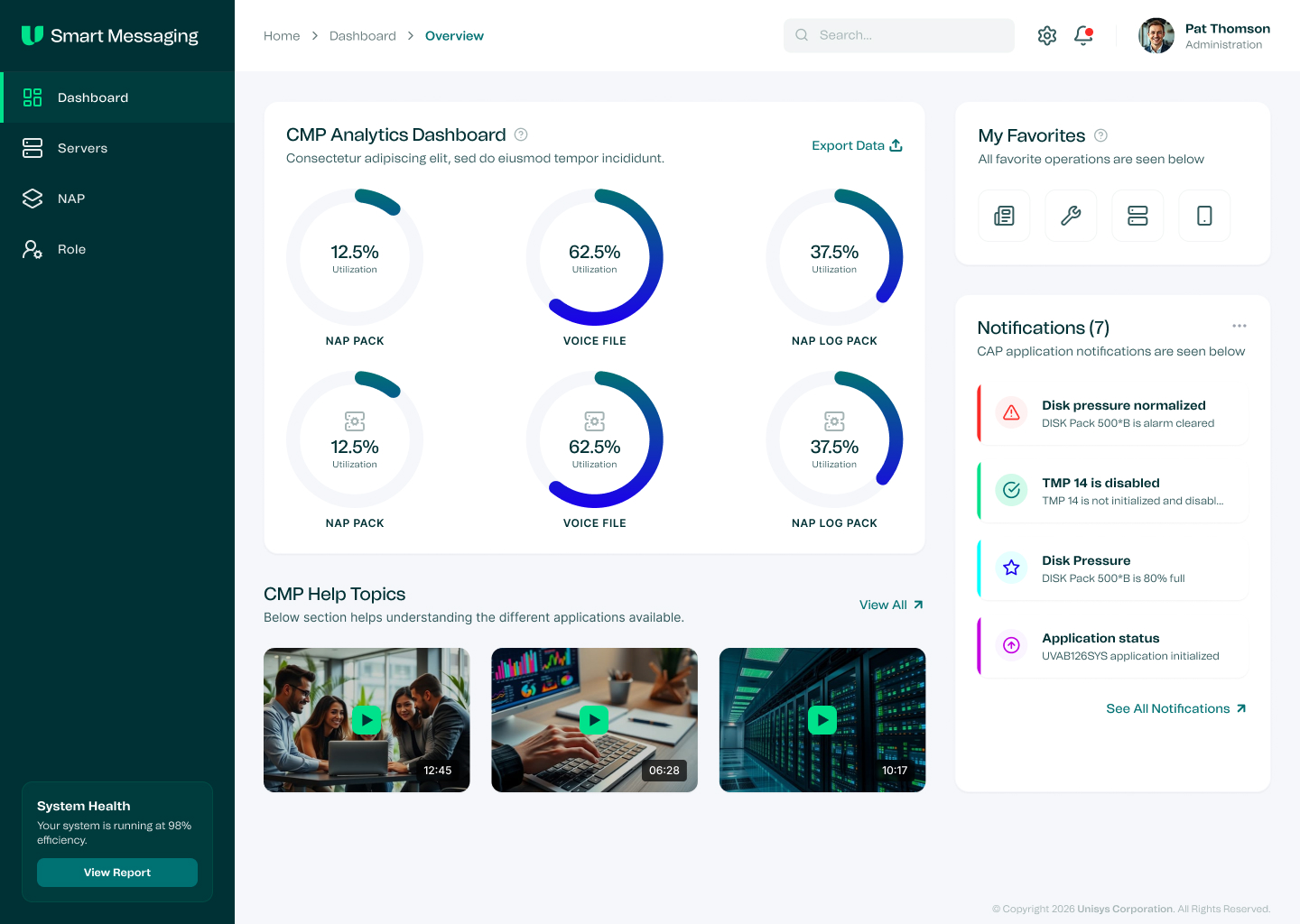Select the wrench favorite icon

(x=1071, y=216)
